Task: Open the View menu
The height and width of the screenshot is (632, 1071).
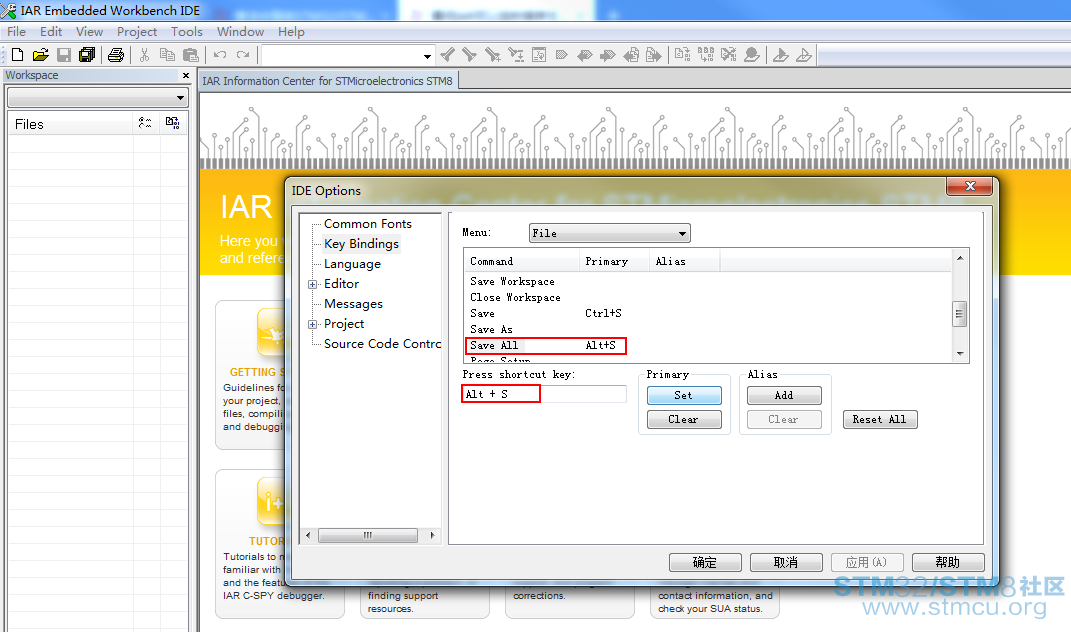Action: (89, 31)
